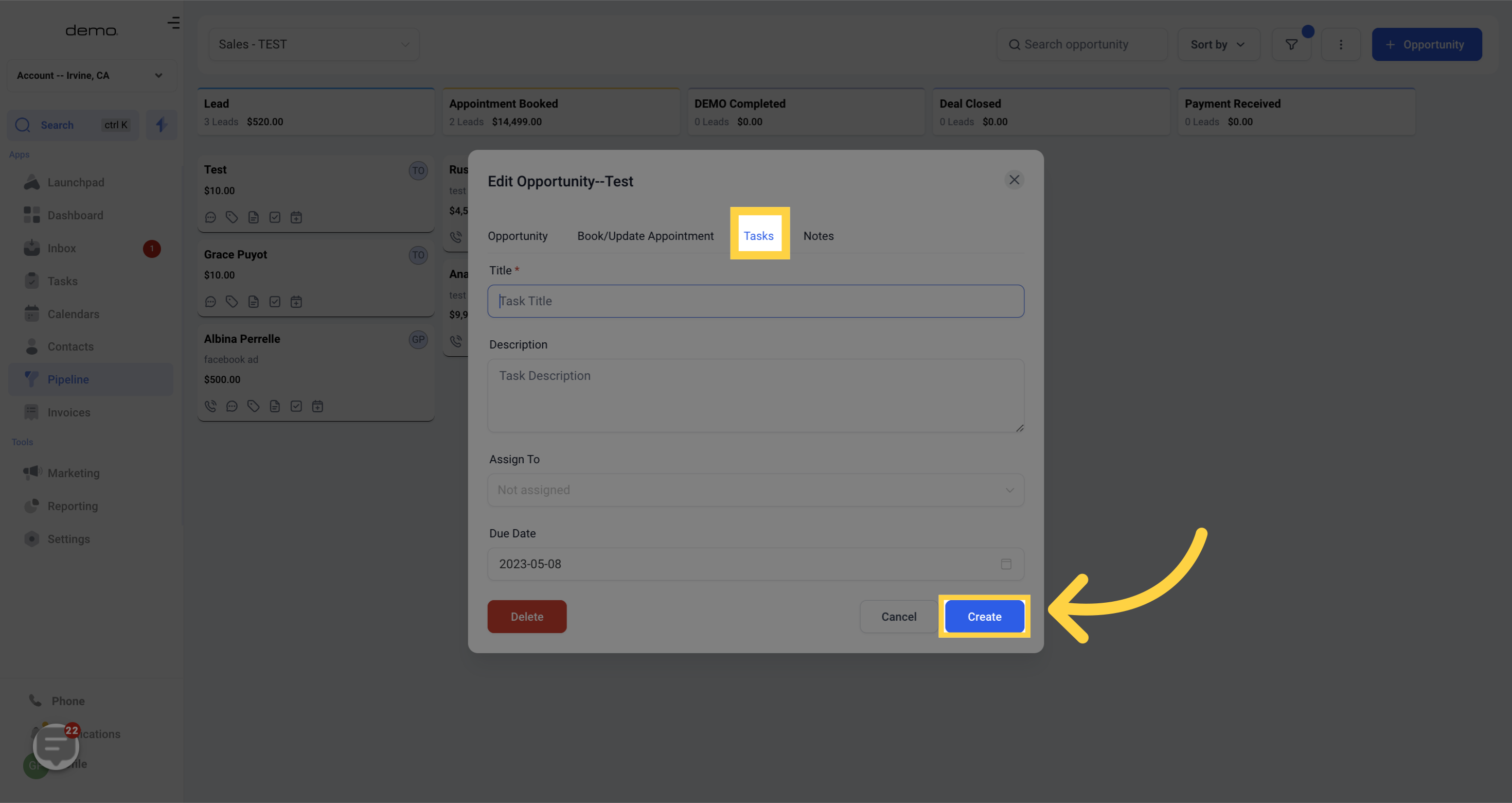Viewport: 1512px width, 803px height.
Task: Click into the Task Title field
Action: coord(755,301)
